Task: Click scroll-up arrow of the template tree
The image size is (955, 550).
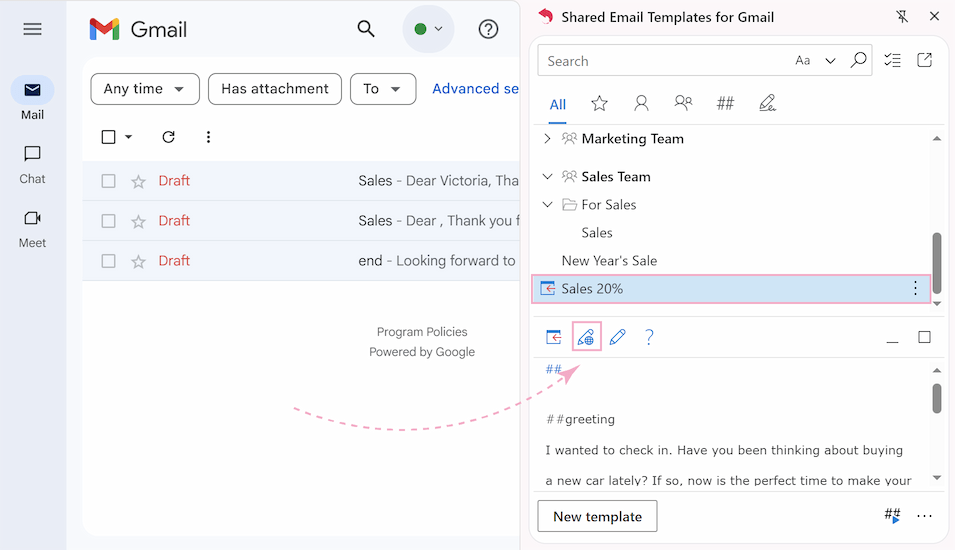Action: 937,139
